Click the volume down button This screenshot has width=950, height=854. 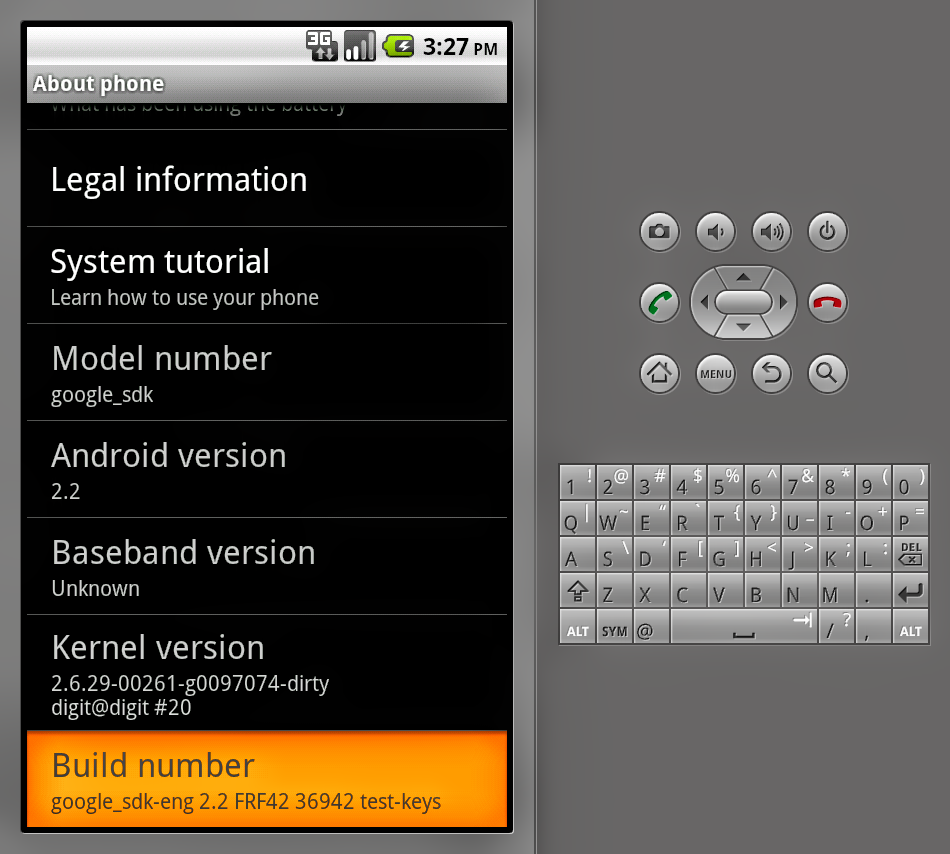coord(716,231)
